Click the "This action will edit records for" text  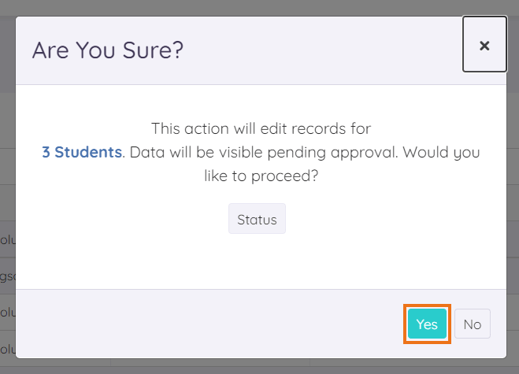click(261, 129)
